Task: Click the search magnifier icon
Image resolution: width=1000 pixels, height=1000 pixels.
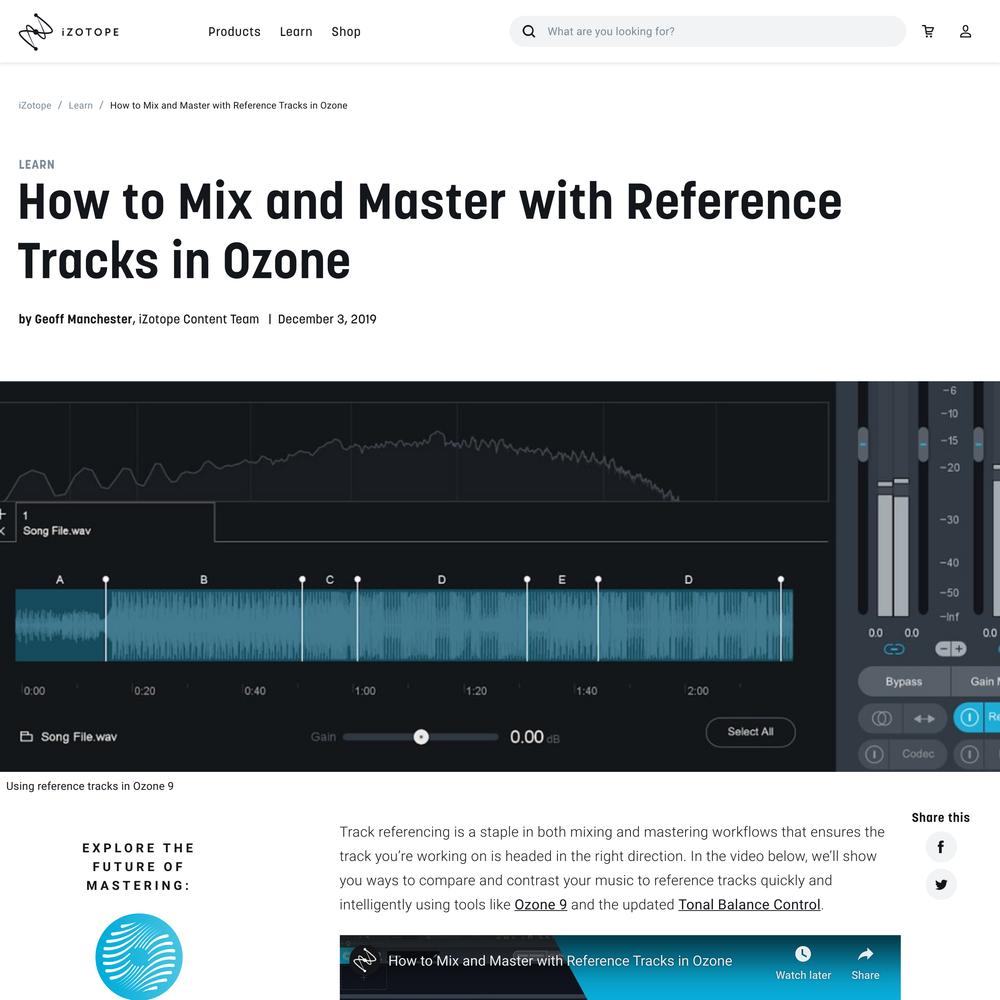Action: pos(529,31)
